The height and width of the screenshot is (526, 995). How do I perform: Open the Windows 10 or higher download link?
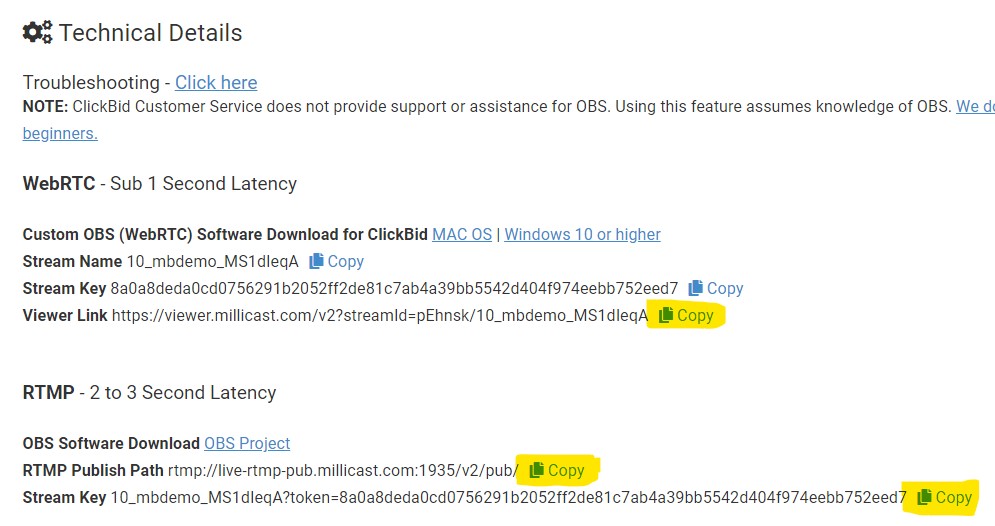click(582, 234)
